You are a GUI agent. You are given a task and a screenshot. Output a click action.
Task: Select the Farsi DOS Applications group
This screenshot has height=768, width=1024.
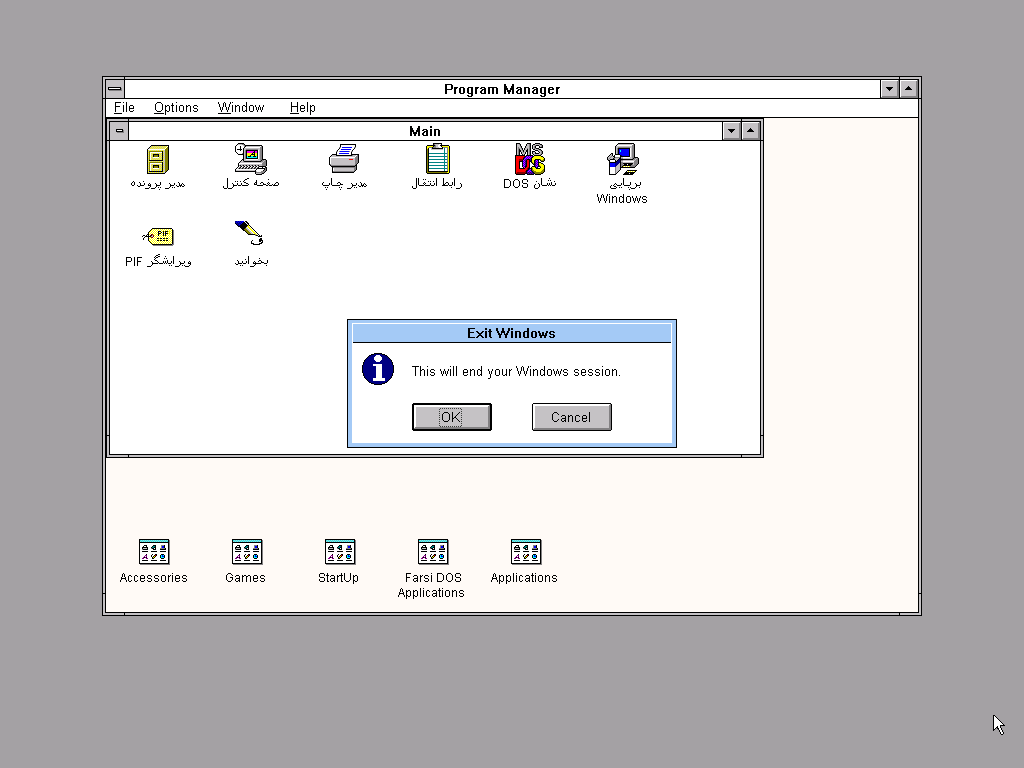432,552
